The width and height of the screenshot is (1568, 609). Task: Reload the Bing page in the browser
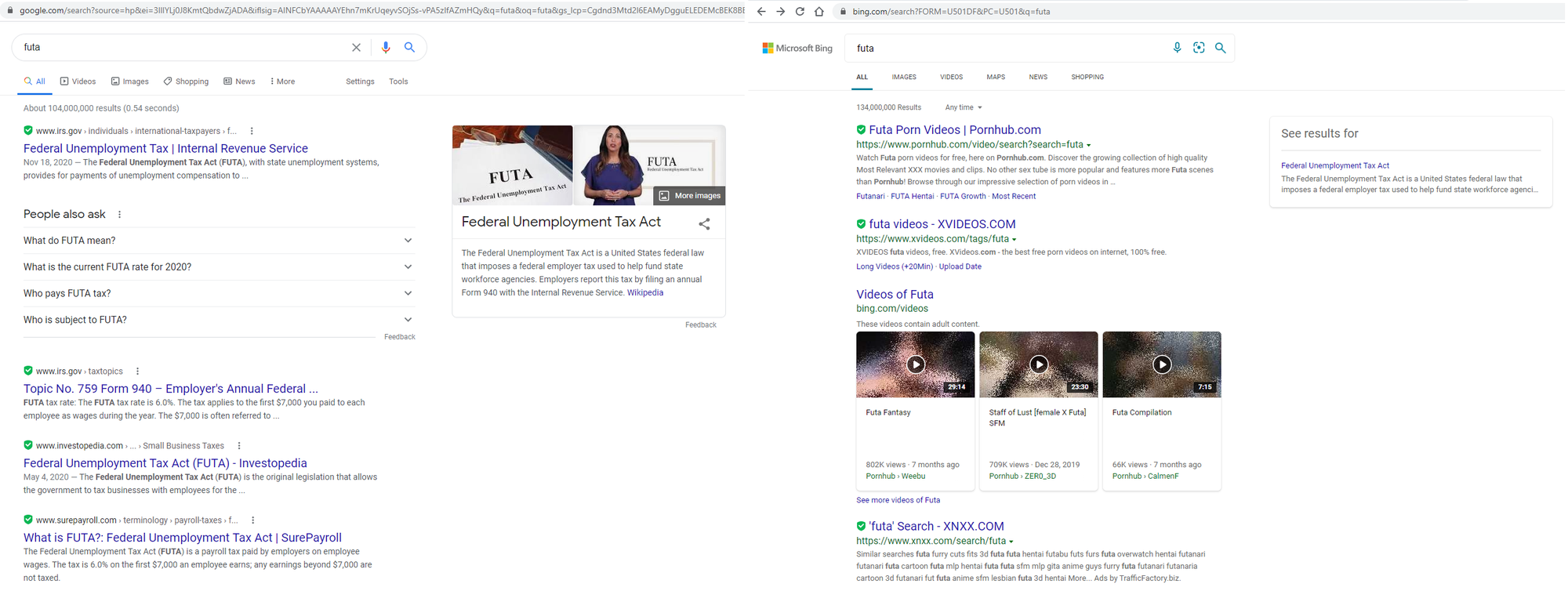[x=800, y=12]
